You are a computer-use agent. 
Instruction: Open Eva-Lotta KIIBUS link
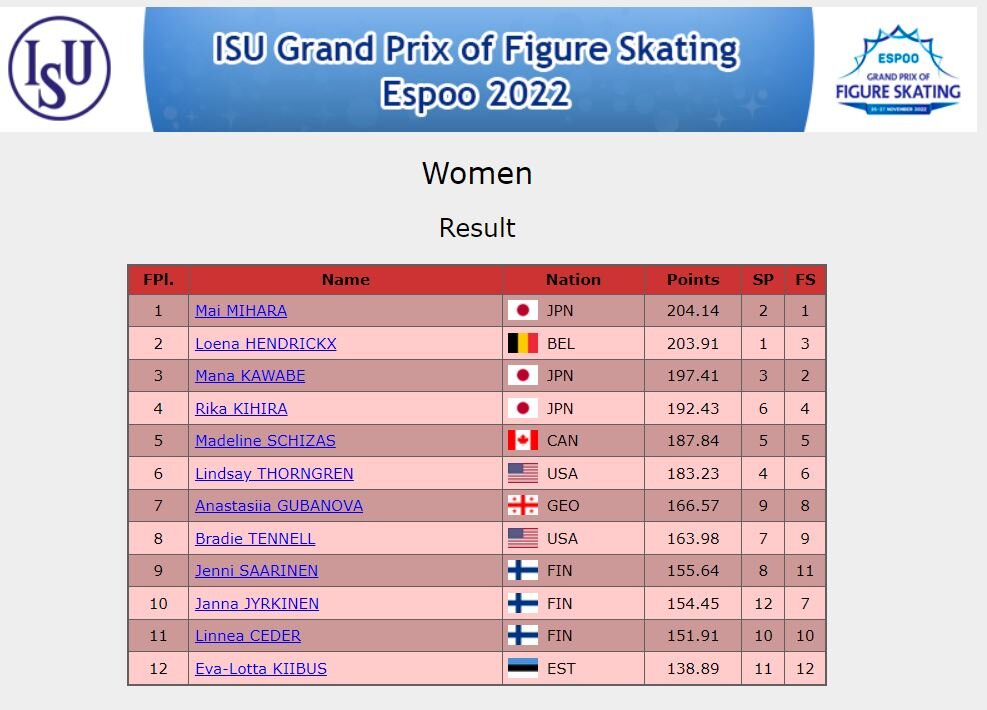pyautogui.click(x=261, y=668)
